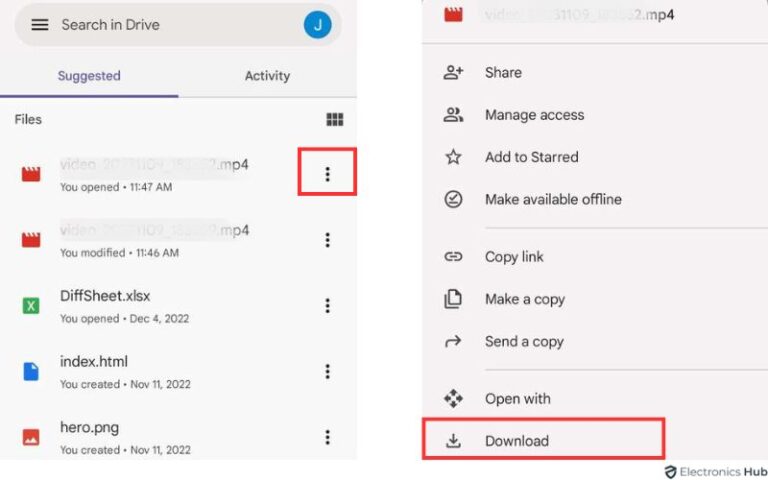768x480 pixels.
Task: Click the video icon of the file opened 11:47 AM
Action: [31, 174]
